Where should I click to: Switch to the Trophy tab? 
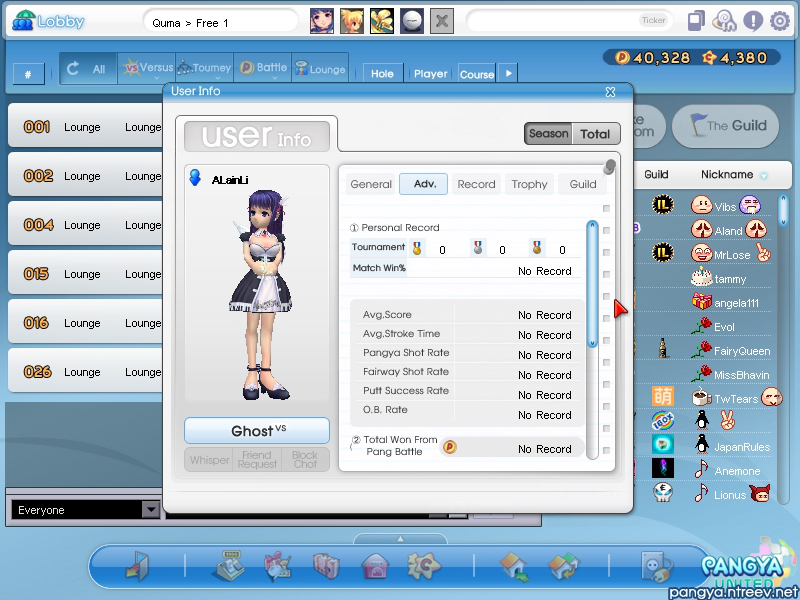(529, 184)
